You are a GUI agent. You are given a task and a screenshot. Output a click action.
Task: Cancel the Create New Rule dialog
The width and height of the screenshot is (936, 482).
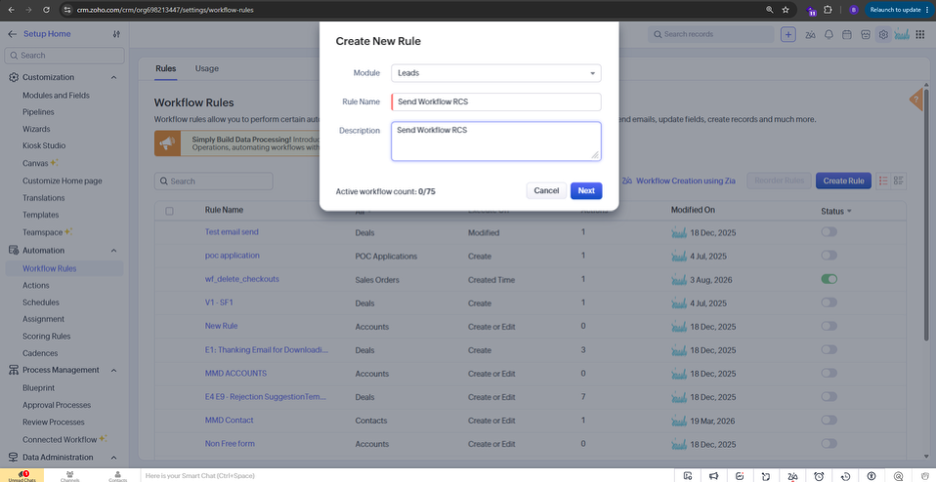(x=546, y=191)
